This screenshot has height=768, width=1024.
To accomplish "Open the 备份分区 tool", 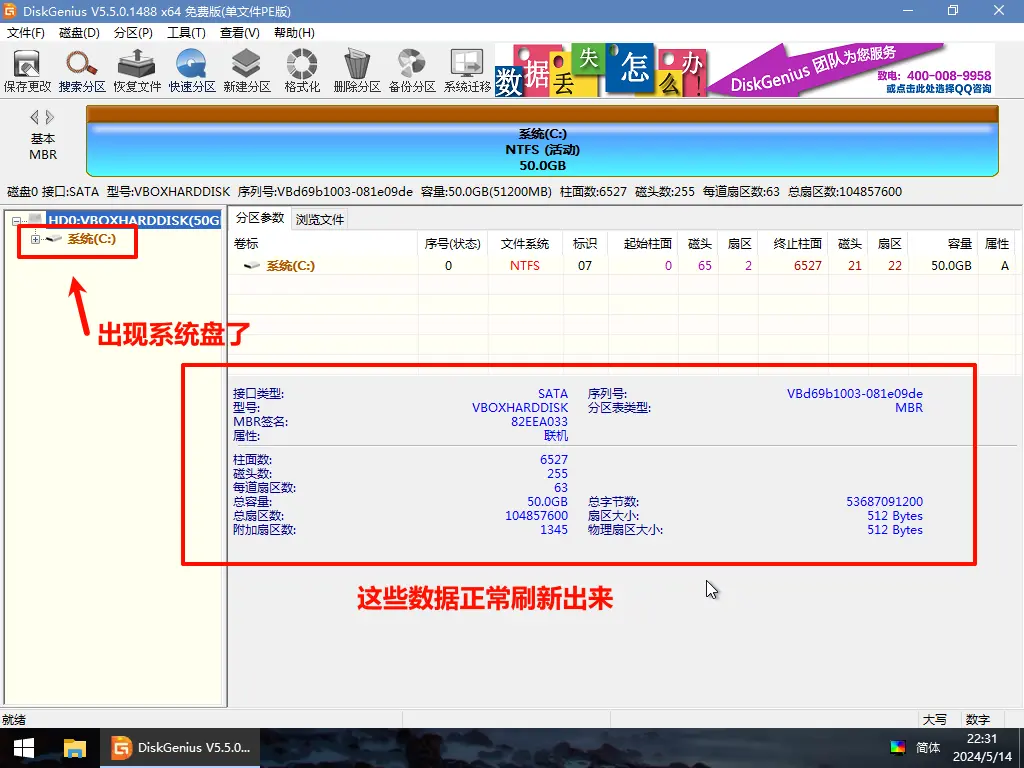I will [412, 71].
